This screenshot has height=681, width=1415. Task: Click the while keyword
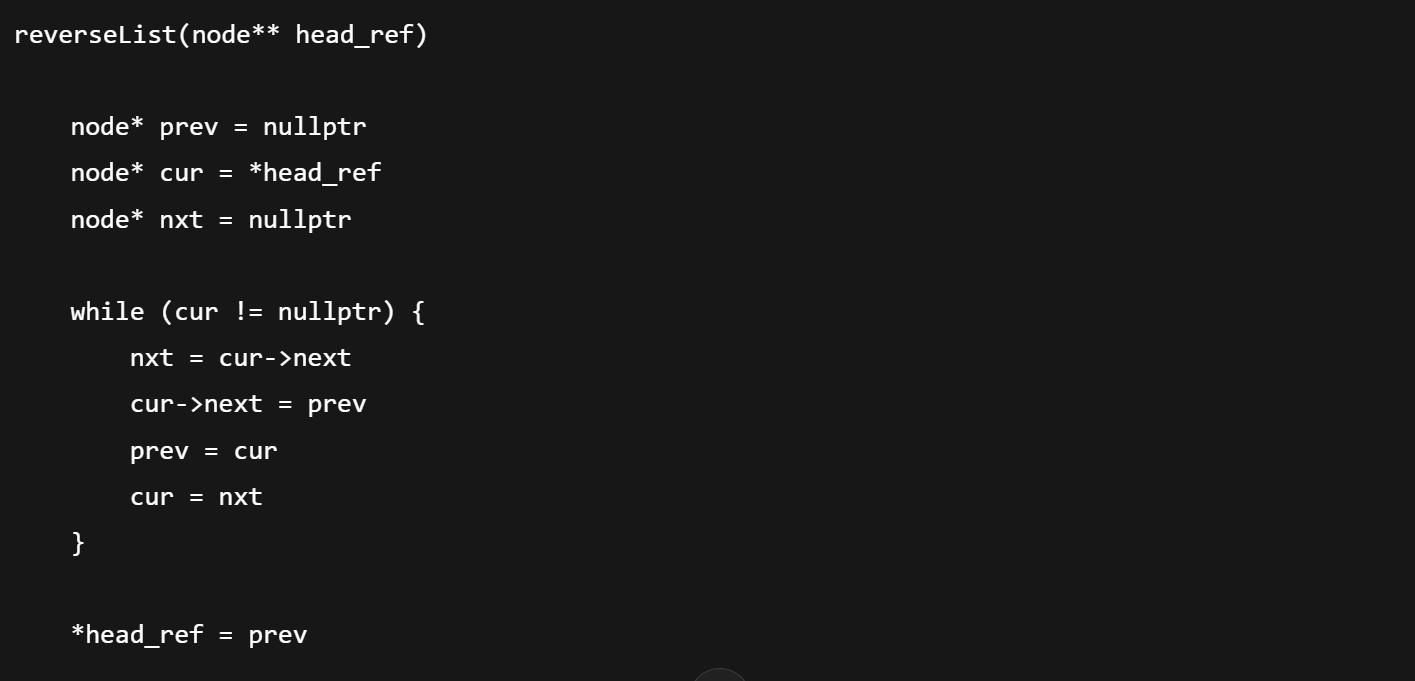[107, 312]
